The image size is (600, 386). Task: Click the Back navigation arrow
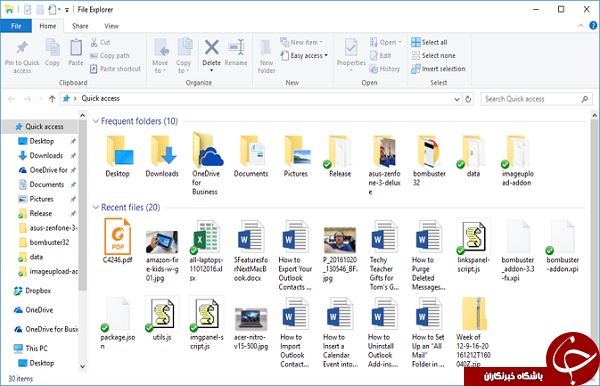(x=11, y=99)
